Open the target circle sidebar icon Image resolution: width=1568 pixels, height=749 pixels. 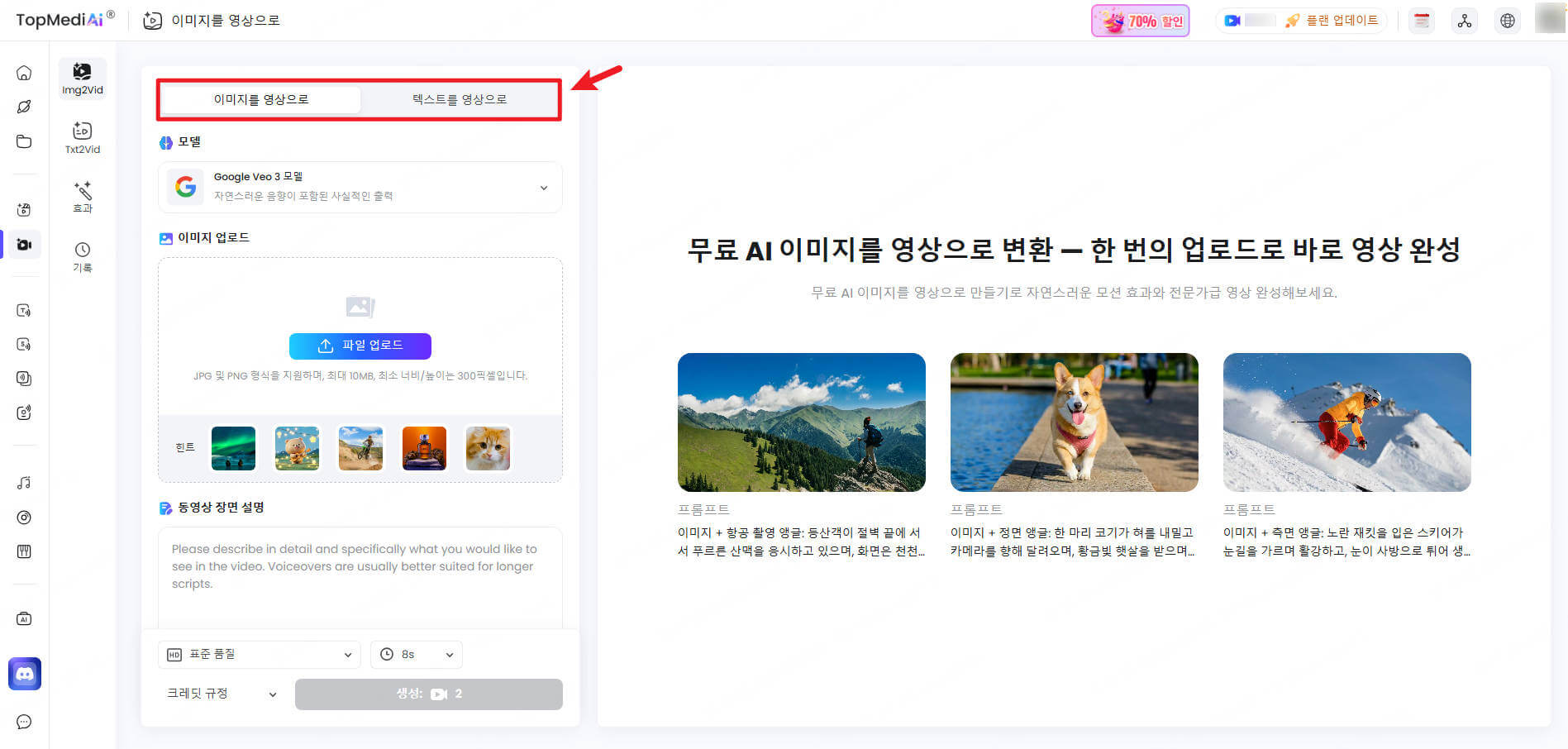(x=24, y=518)
